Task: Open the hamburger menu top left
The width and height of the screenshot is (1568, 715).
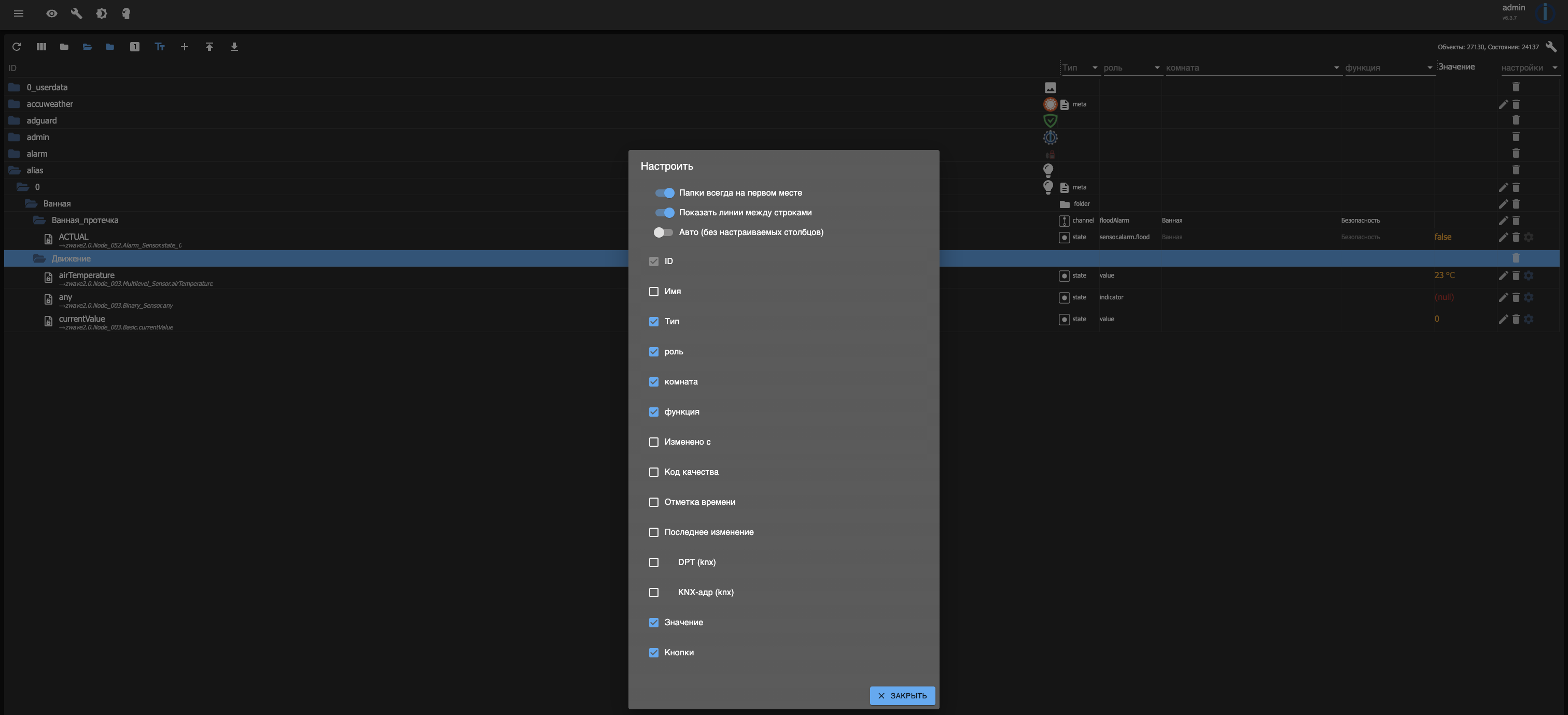Action: pyautogui.click(x=18, y=13)
